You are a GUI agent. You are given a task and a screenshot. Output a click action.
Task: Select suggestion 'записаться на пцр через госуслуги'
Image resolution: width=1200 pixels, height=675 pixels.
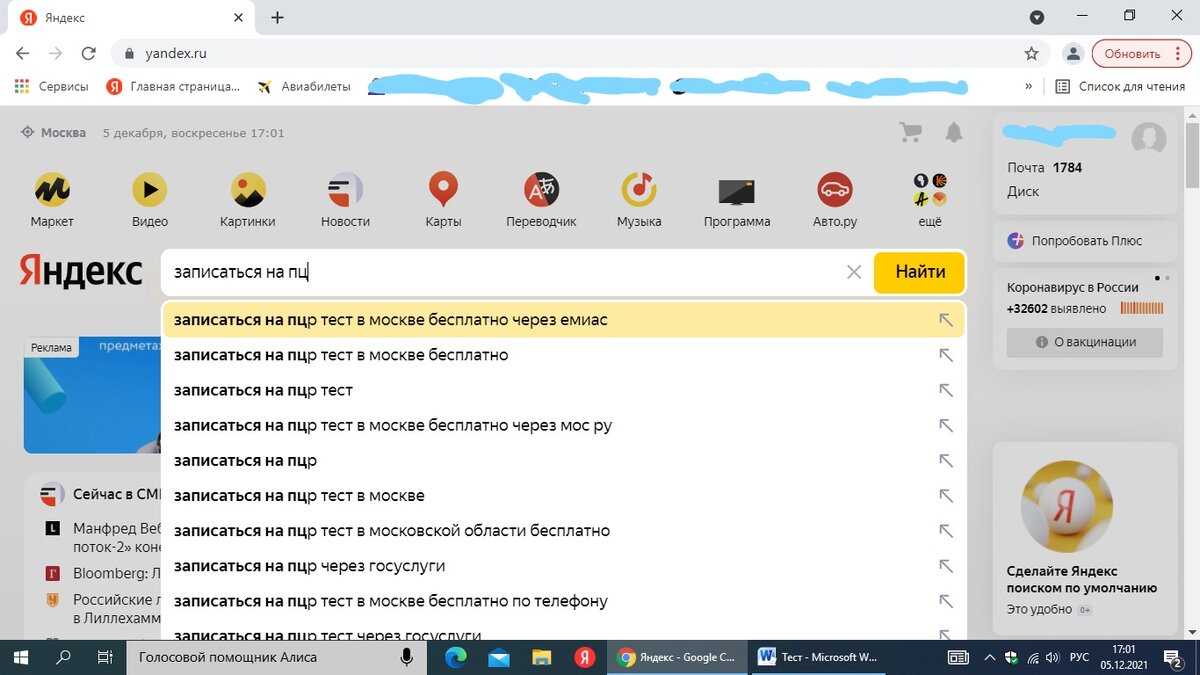point(564,566)
